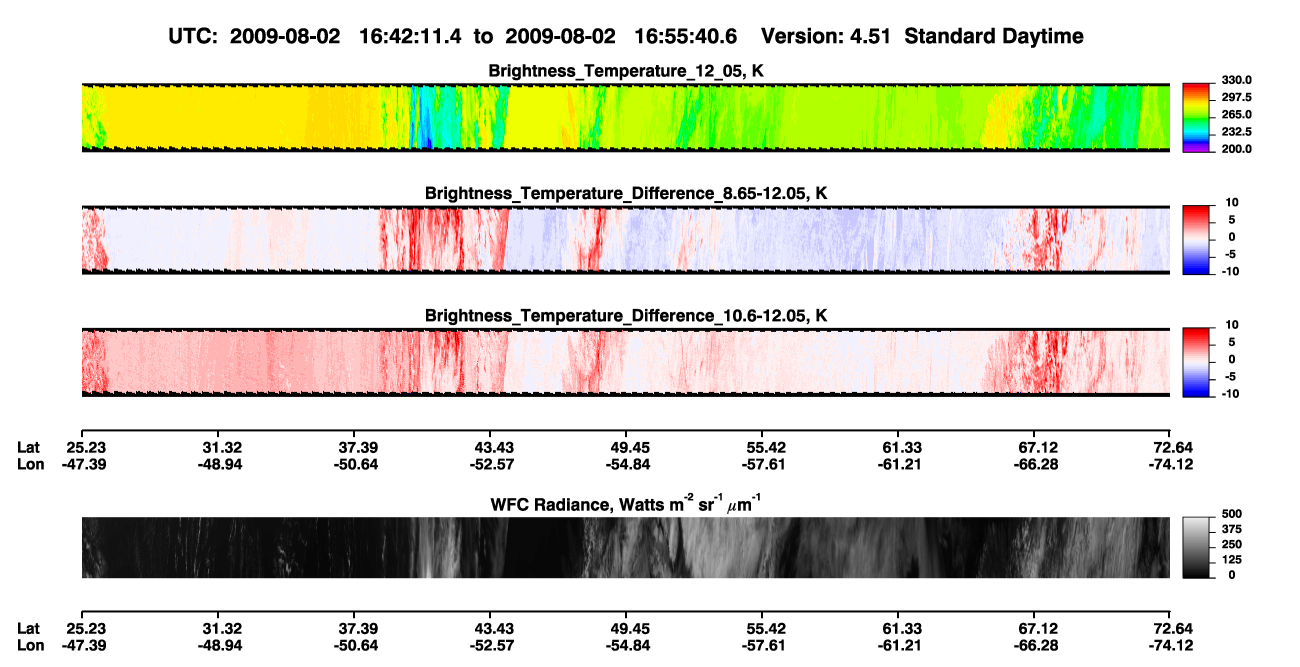Image resolution: width=1300 pixels, height=667 pixels.
Task: Click the -10 label on 8.65-12.05 colorbar
Action: click(1229, 271)
